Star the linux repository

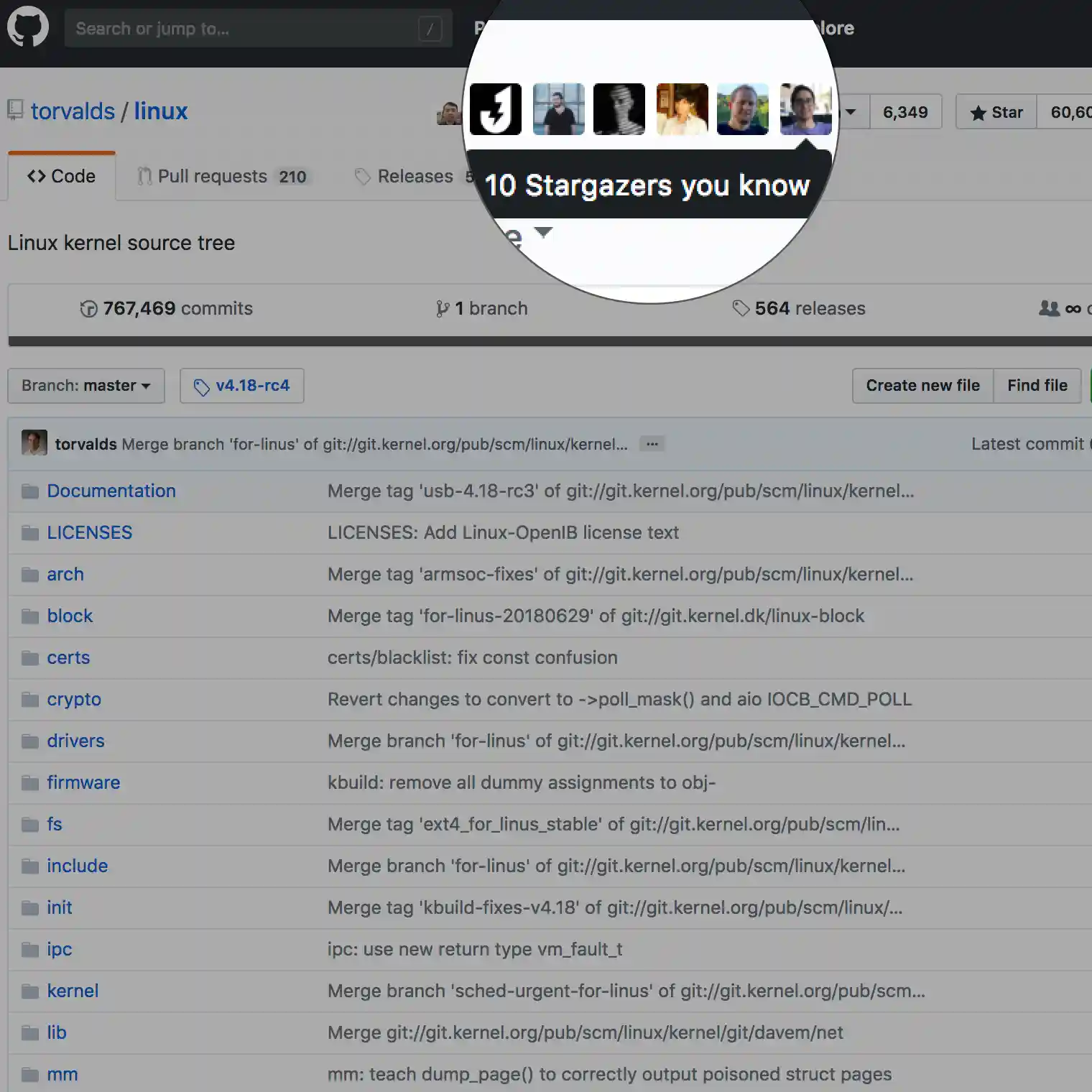pos(996,112)
